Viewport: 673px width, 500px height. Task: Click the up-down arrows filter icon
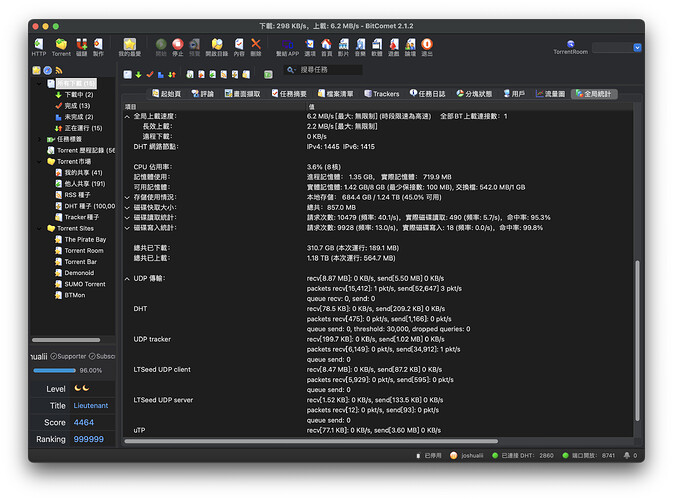[172, 75]
